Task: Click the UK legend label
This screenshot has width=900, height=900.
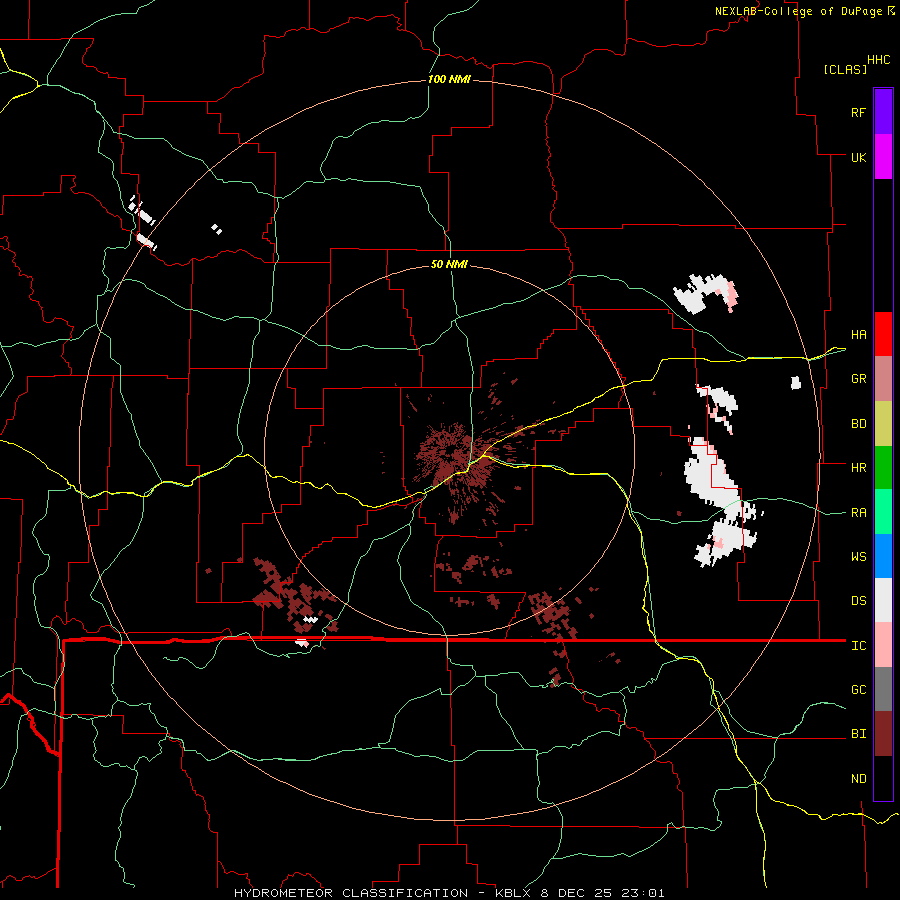Action: [858, 157]
